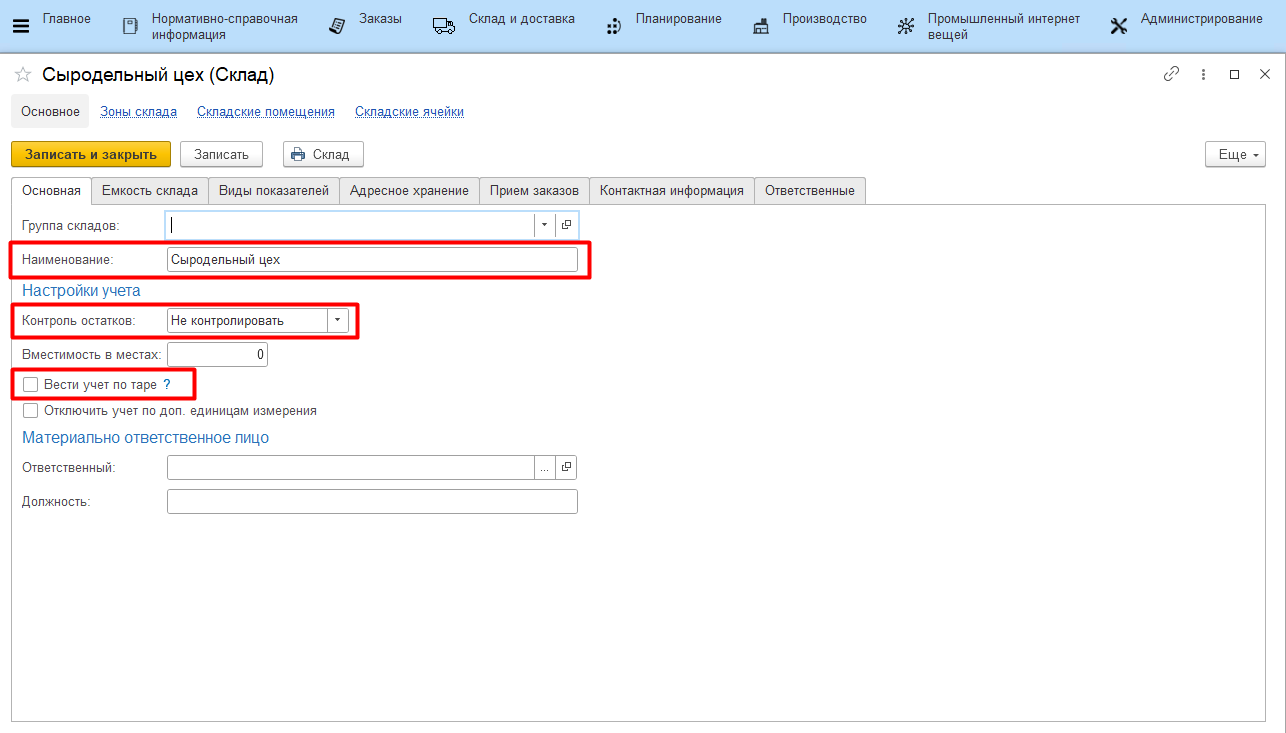Open the Контактная информация tab
The height and width of the screenshot is (733, 1286).
click(x=671, y=190)
